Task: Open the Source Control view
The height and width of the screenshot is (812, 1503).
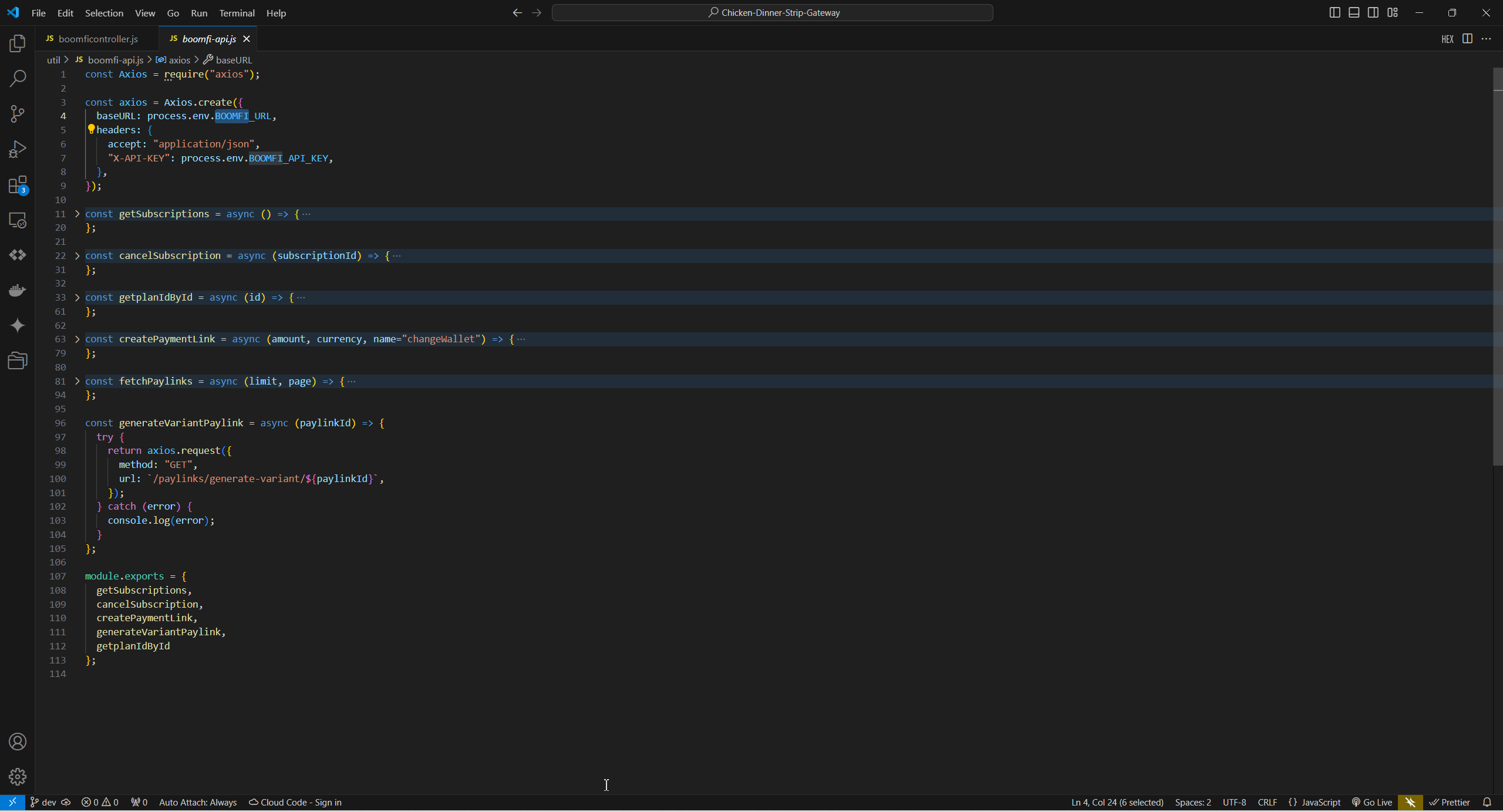Action: pyautogui.click(x=18, y=114)
